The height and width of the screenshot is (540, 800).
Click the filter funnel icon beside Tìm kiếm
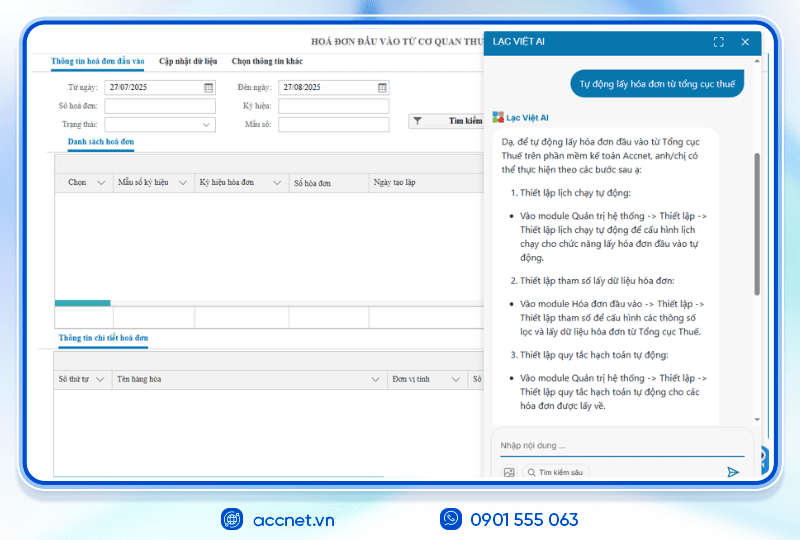[x=417, y=121]
